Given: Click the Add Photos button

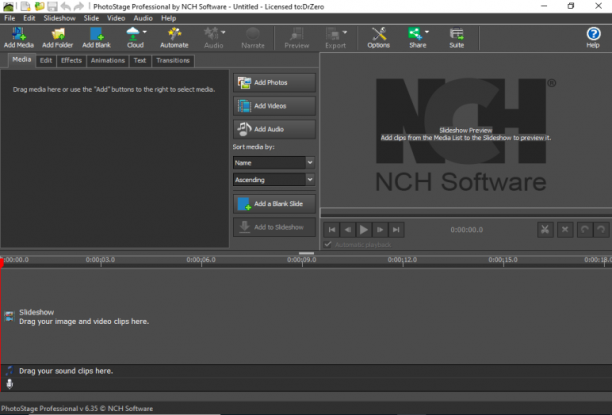Looking at the screenshot, I should click(274, 82).
